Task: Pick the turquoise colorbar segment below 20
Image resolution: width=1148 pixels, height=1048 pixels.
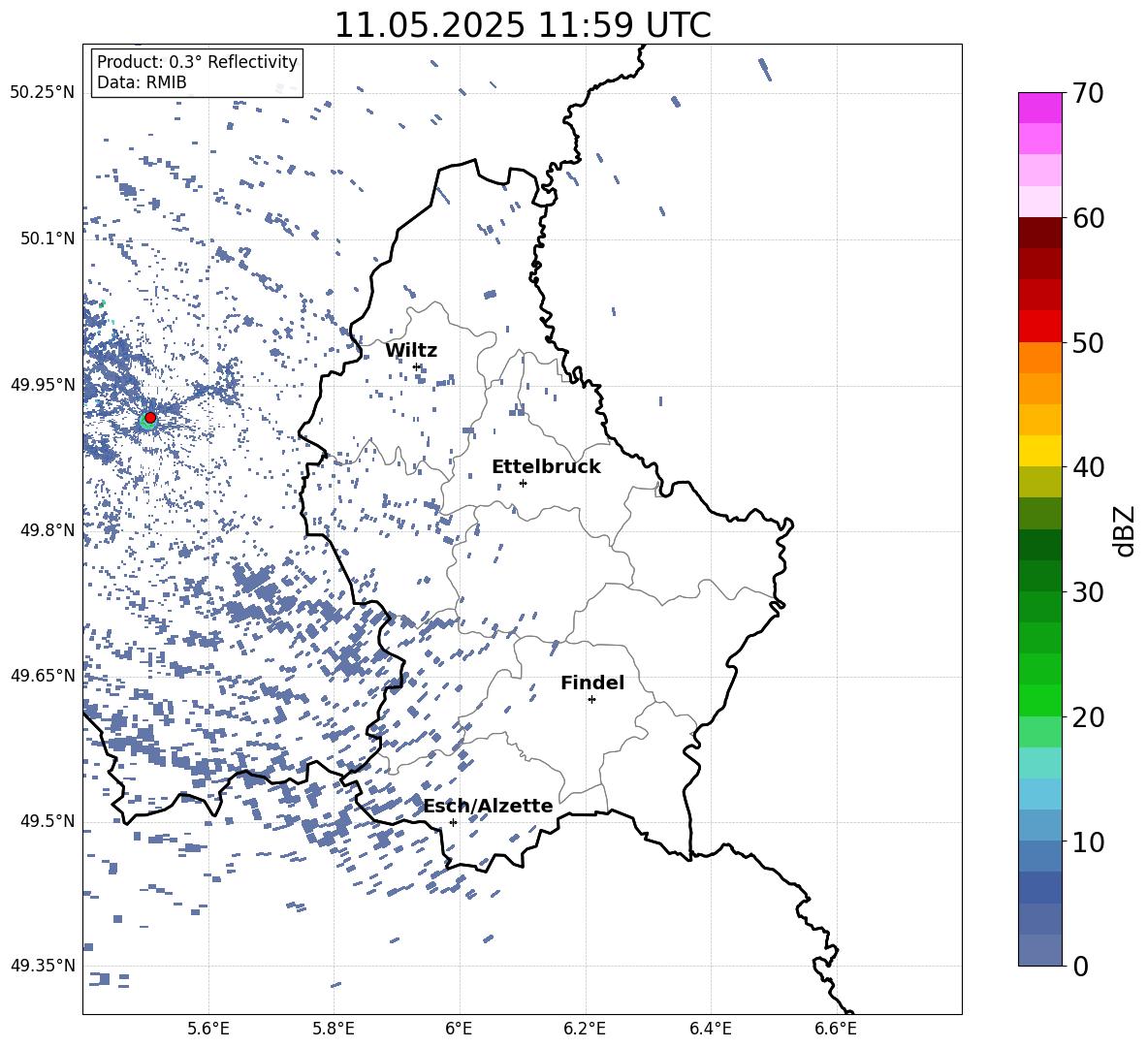Action: (x=1040, y=763)
